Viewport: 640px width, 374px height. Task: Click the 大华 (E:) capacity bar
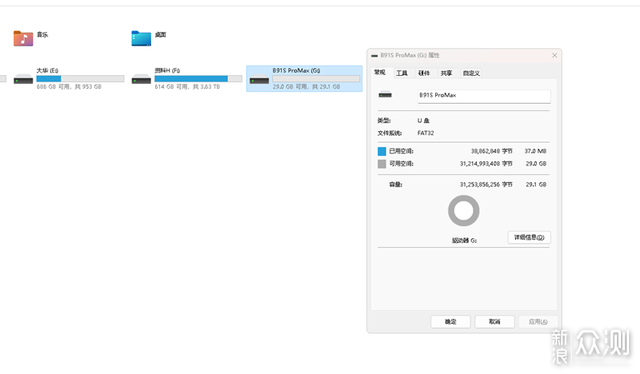point(80,78)
